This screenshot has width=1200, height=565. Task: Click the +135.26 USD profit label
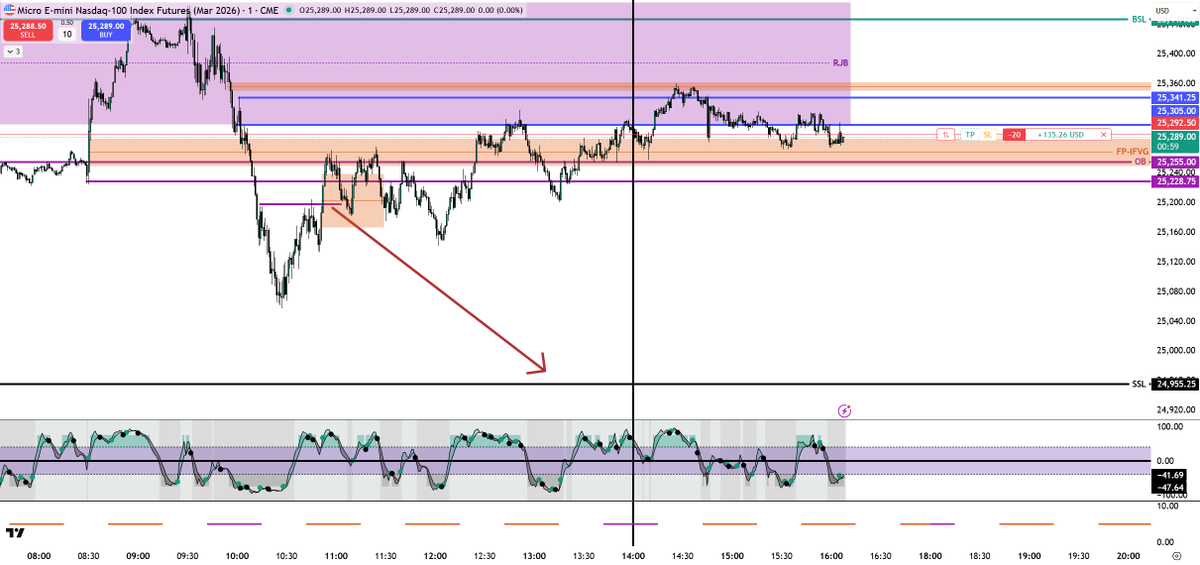(x=1061, y=134)
